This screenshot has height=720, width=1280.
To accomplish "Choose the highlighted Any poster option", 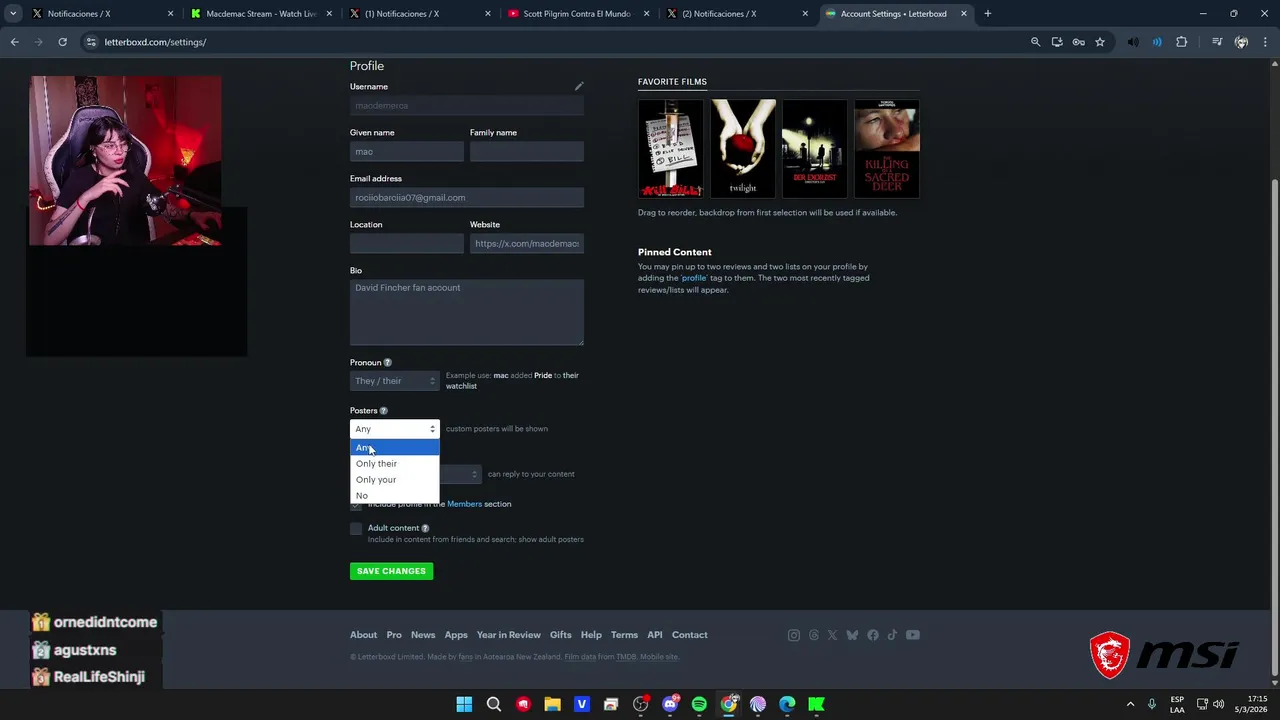I will click(394, 447).
